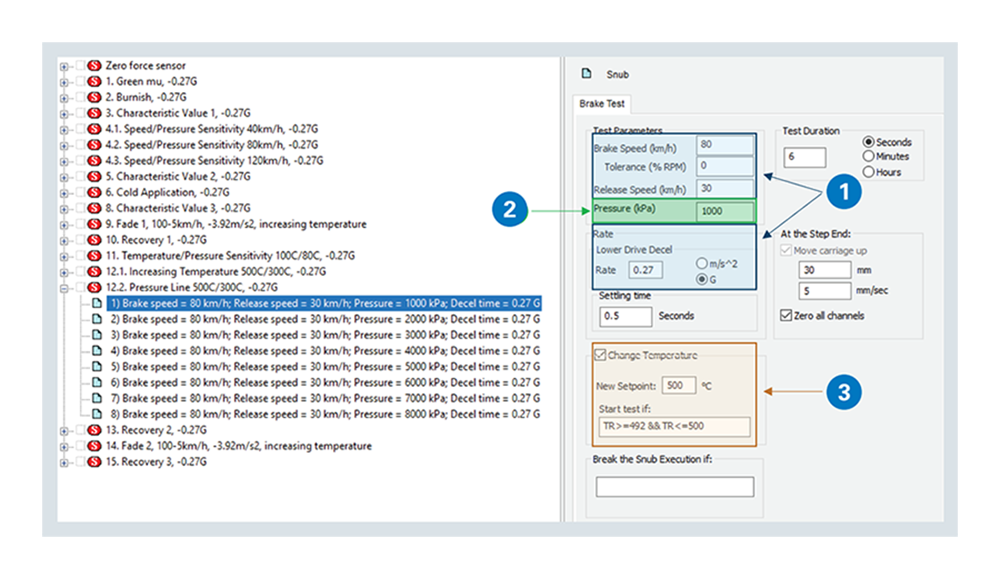Select the Minutes duration radio button
1000x578 pixels.
tap(868, 157)
